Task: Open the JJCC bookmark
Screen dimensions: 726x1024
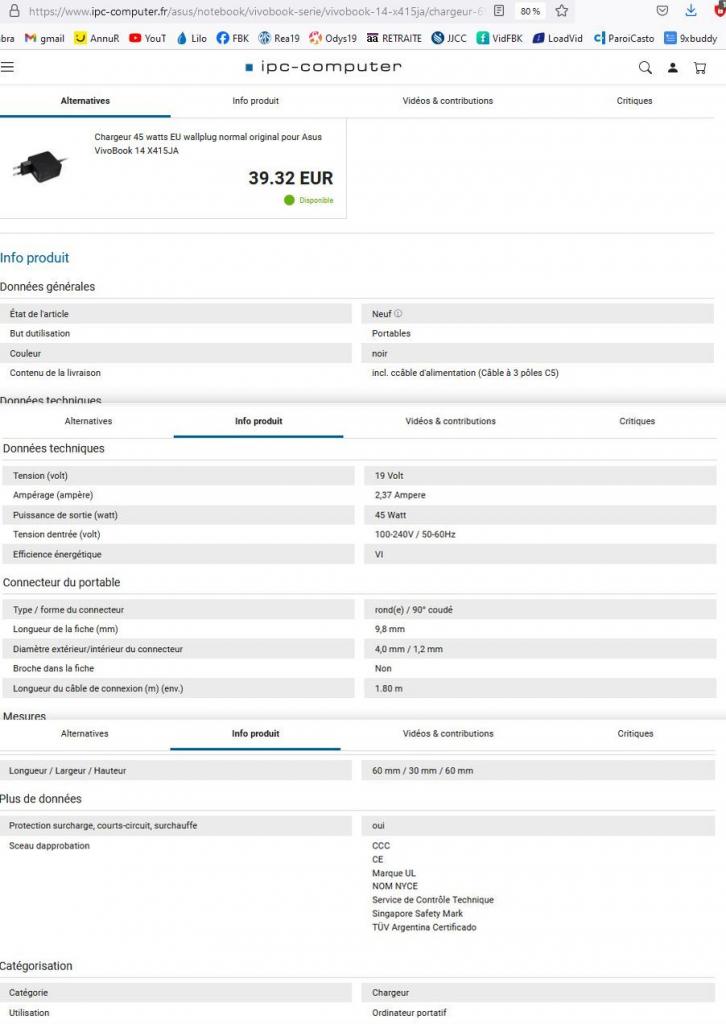Action: (x=449, y=39)
